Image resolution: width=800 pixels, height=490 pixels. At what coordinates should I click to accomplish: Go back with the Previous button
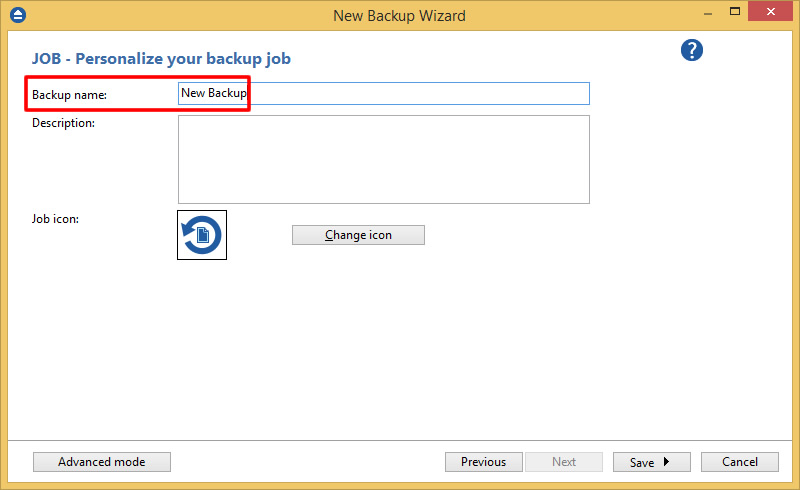[x=483, y=462]
